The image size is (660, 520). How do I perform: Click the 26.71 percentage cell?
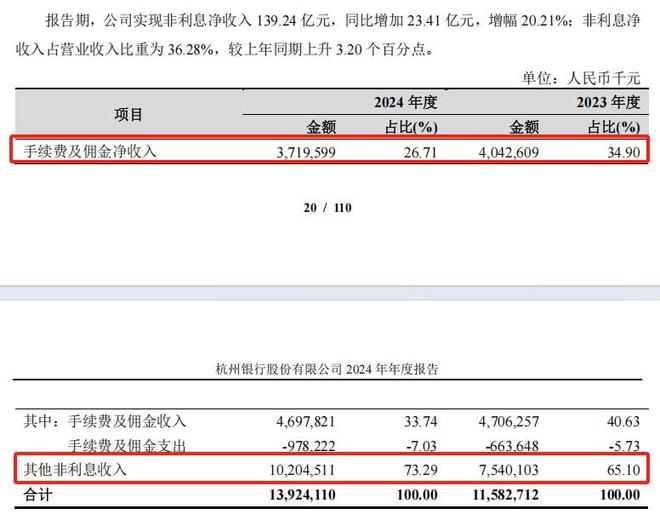(421, 152)
